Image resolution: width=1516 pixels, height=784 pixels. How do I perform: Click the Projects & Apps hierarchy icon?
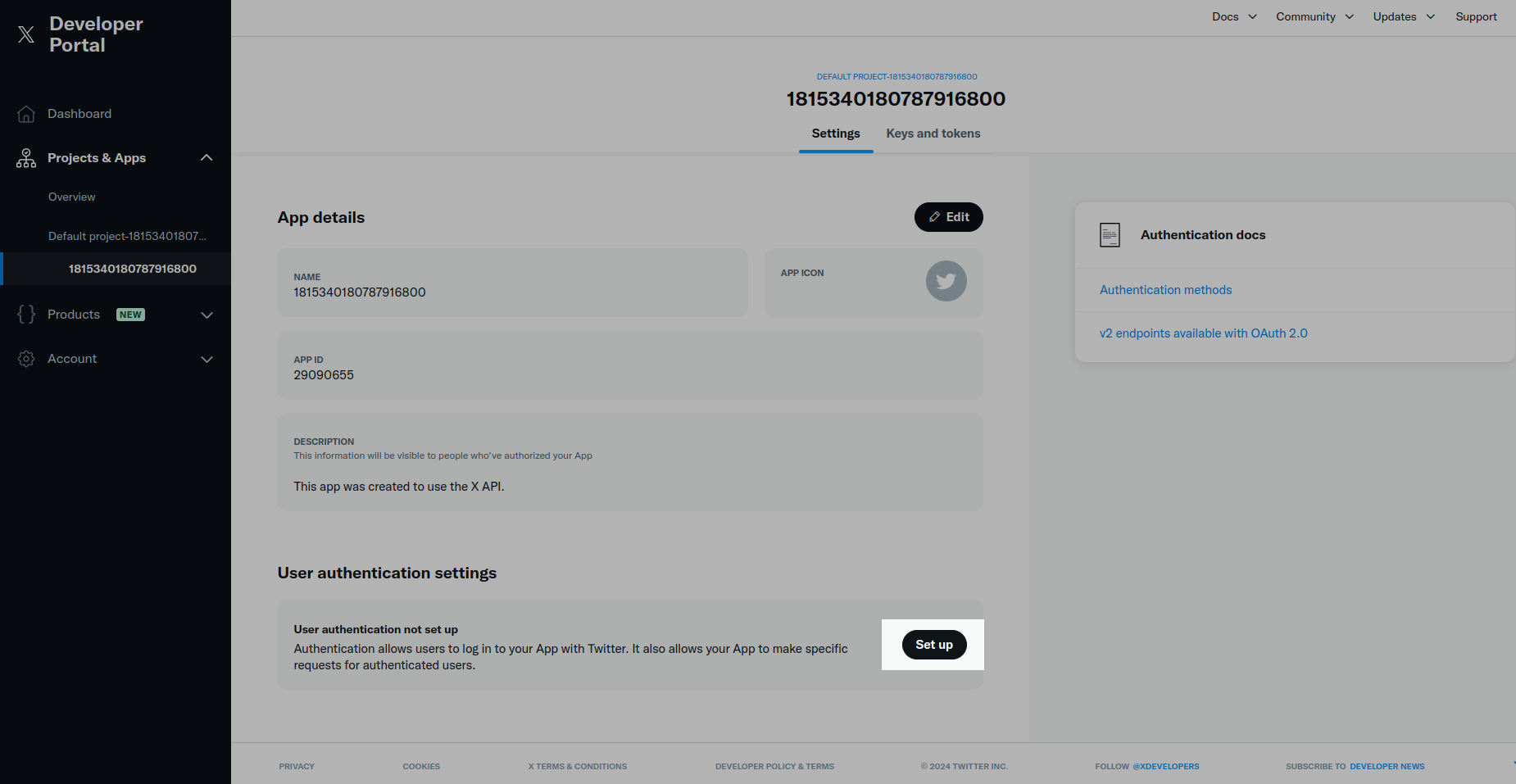click(26, 158)
